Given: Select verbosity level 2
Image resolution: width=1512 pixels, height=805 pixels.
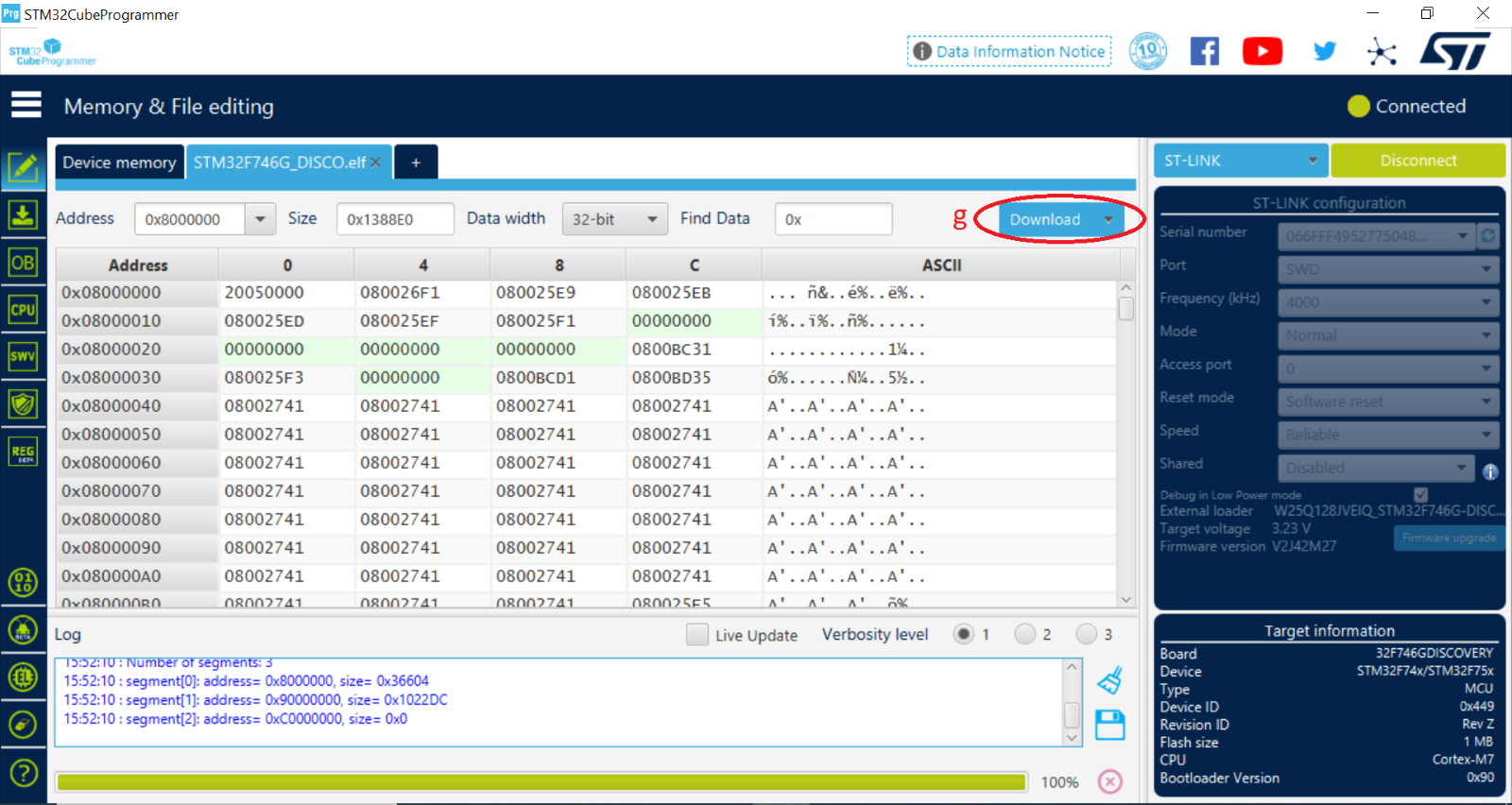Looking at the screenshot, I should click(1024, 634).
